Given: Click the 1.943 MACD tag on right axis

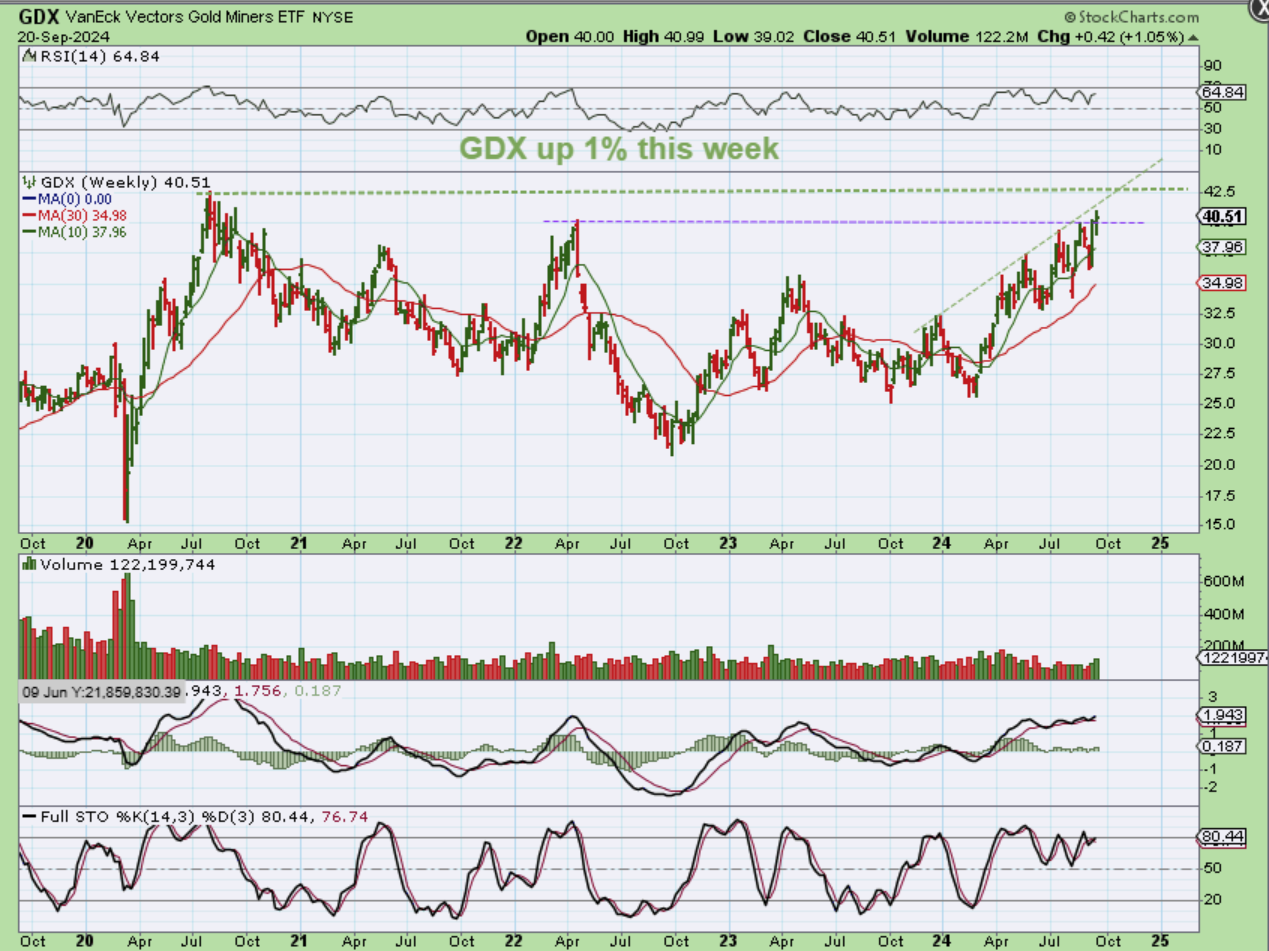Looking at the screenshot, I should pos(1222,715).
